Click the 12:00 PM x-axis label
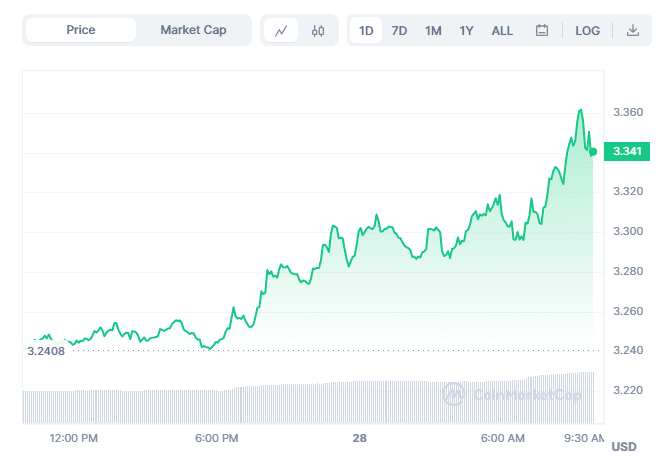This screenshot has width=664, height=467. click(74, 438)
